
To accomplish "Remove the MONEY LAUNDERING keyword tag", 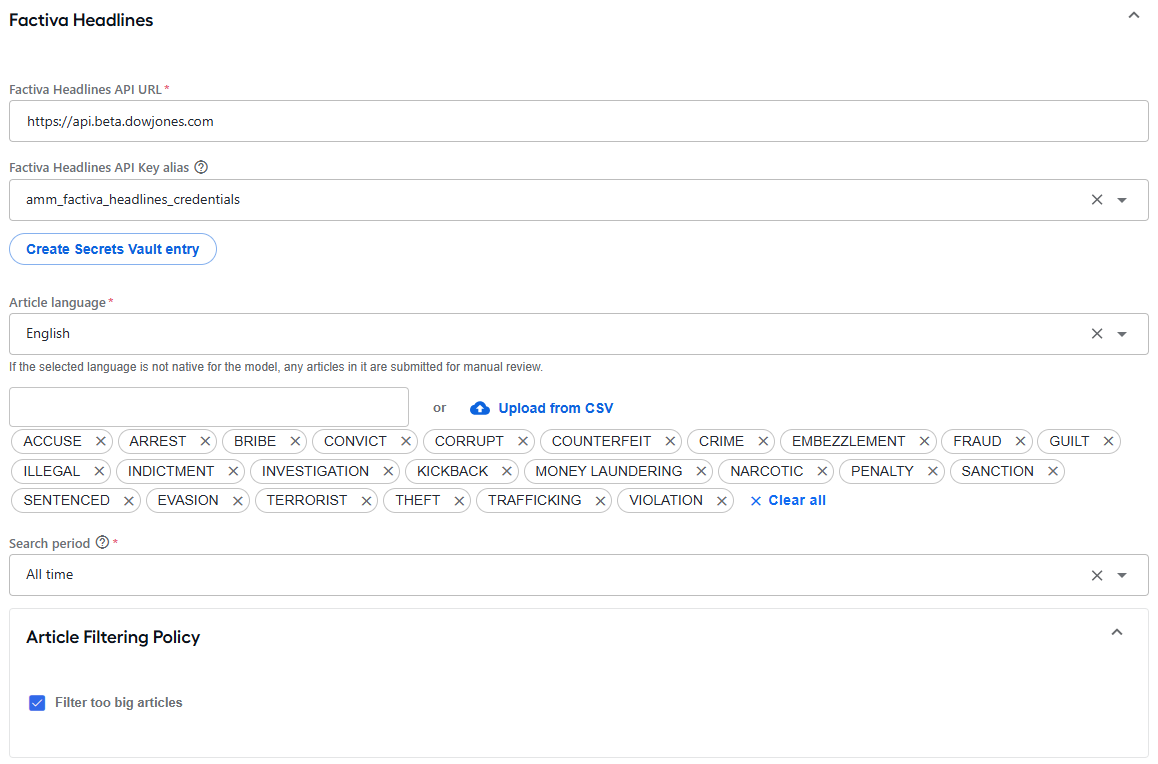I will 701,471.
